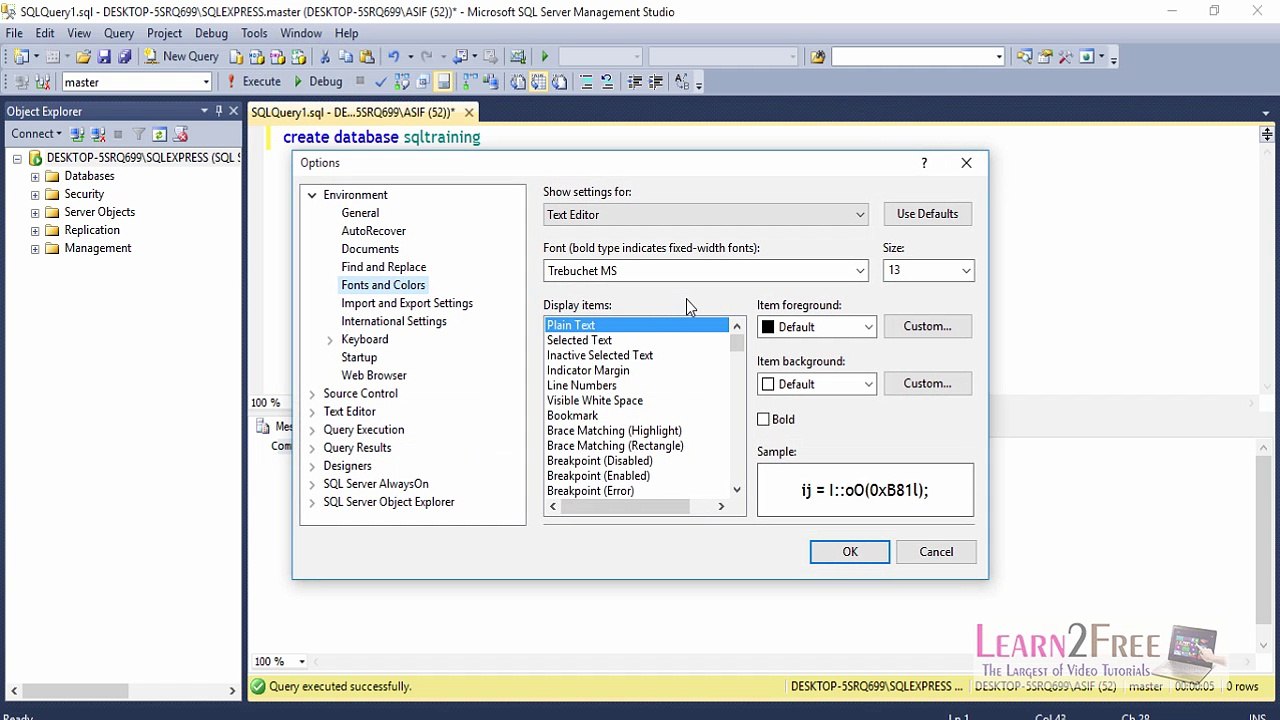
Task: Enable the Bold checkbox
Action: click(764, 420)
